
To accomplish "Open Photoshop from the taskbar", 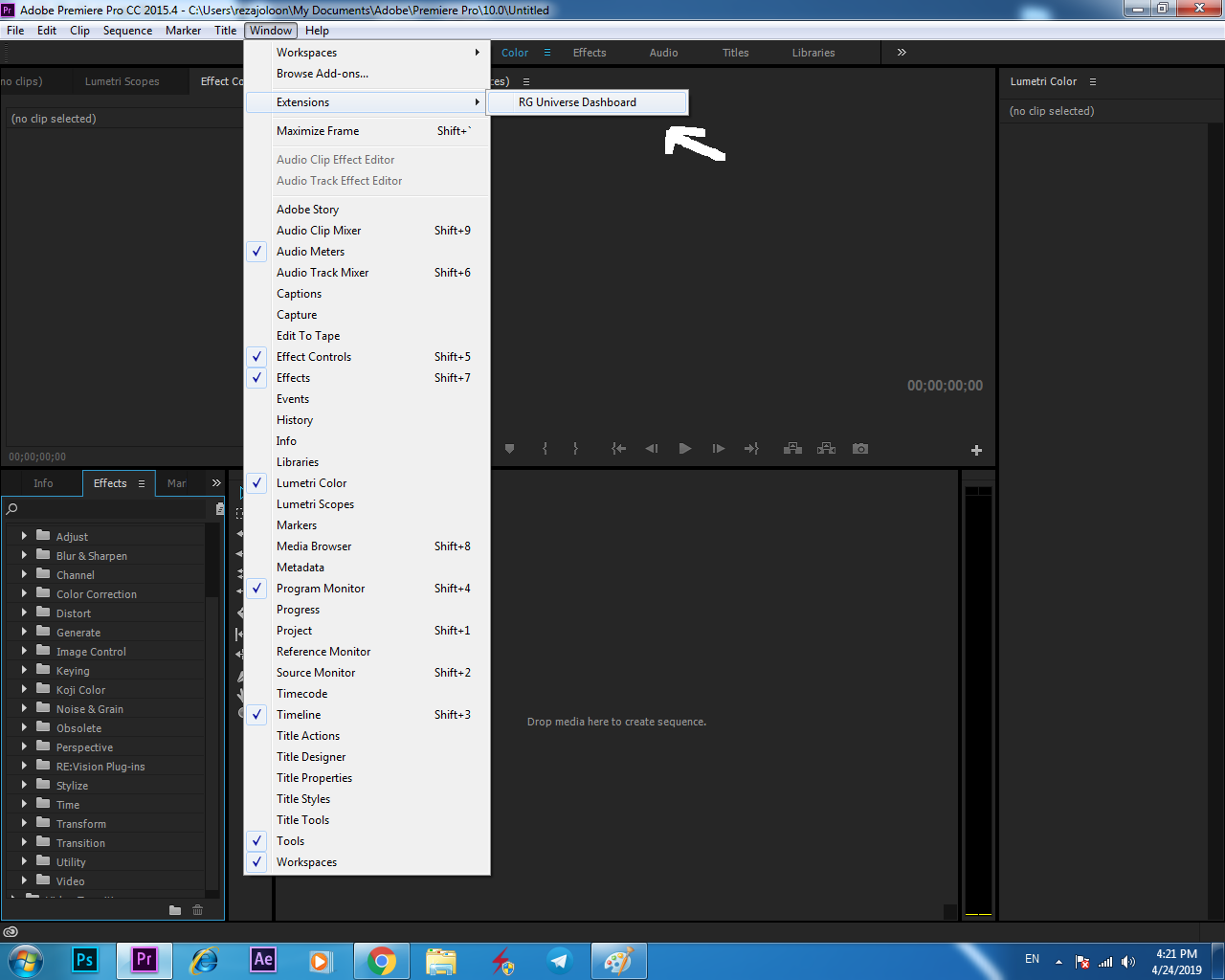I will click(x=84, y=960).
